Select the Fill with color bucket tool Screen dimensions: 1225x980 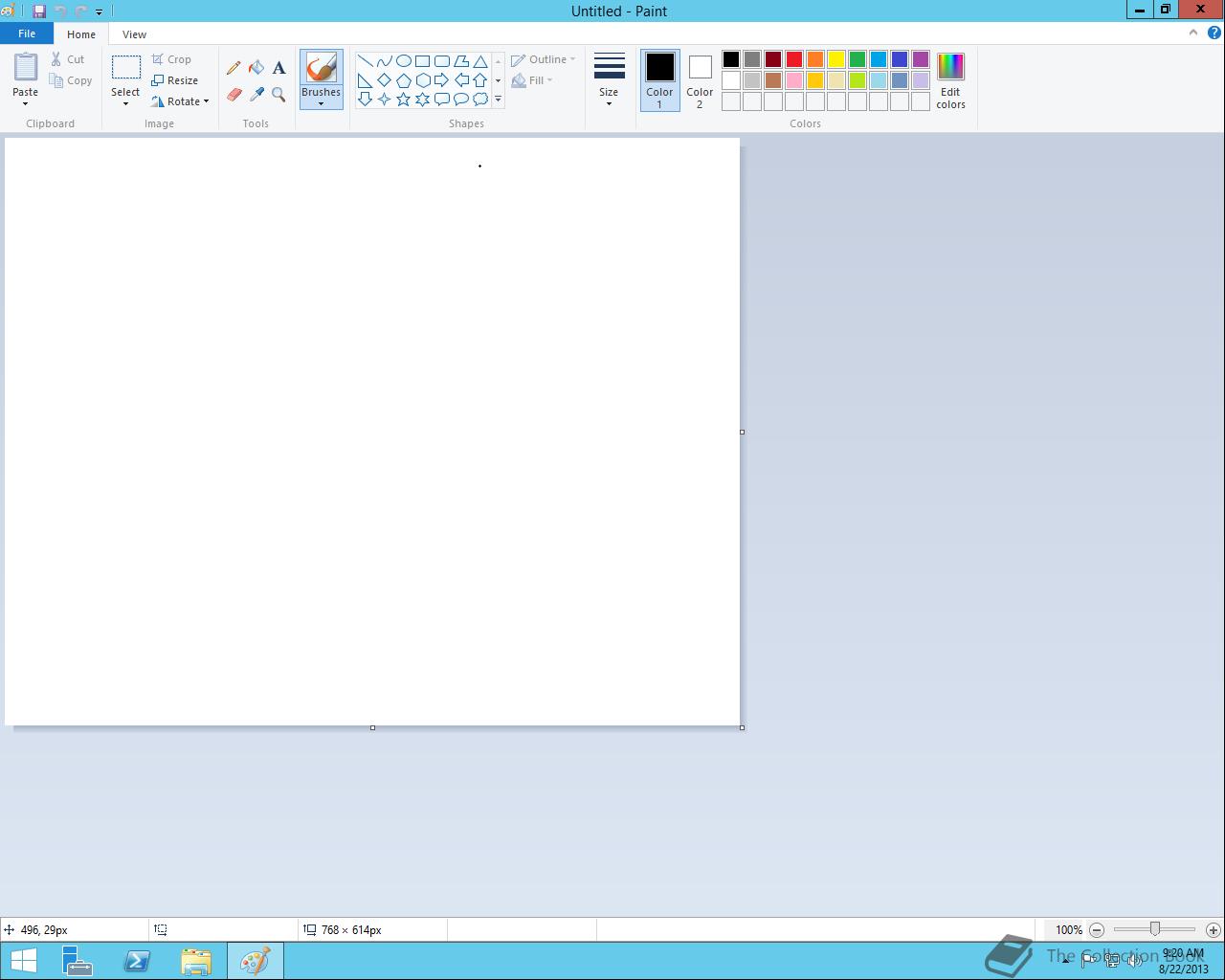pos(256,68)
